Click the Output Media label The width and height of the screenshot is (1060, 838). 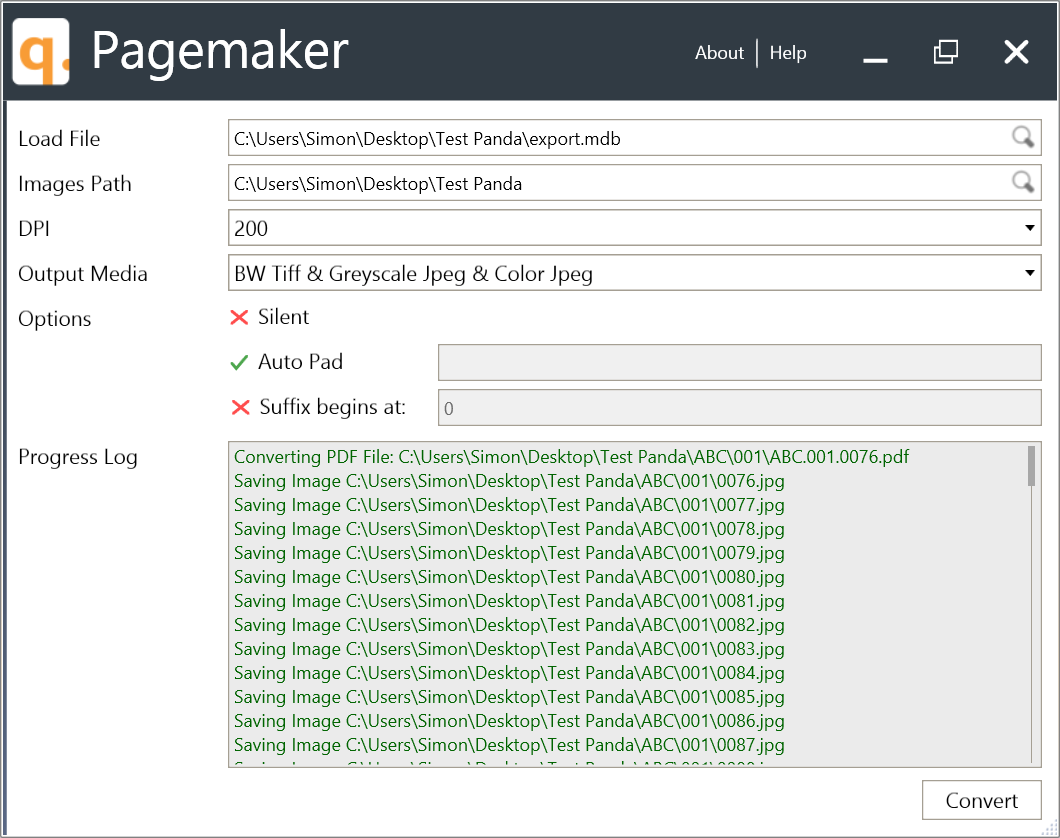click(x=82, y=274)
